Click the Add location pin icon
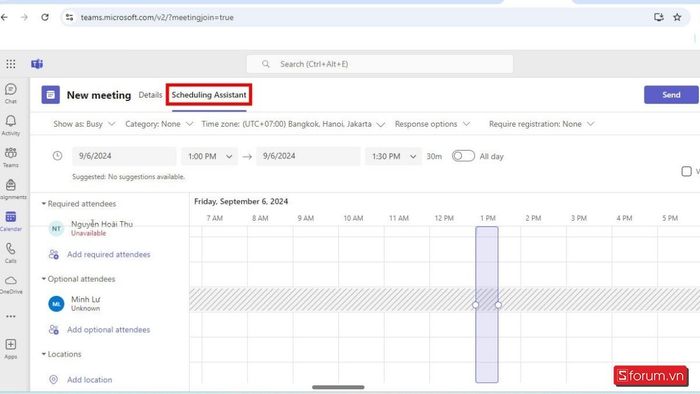 [54, 380]
